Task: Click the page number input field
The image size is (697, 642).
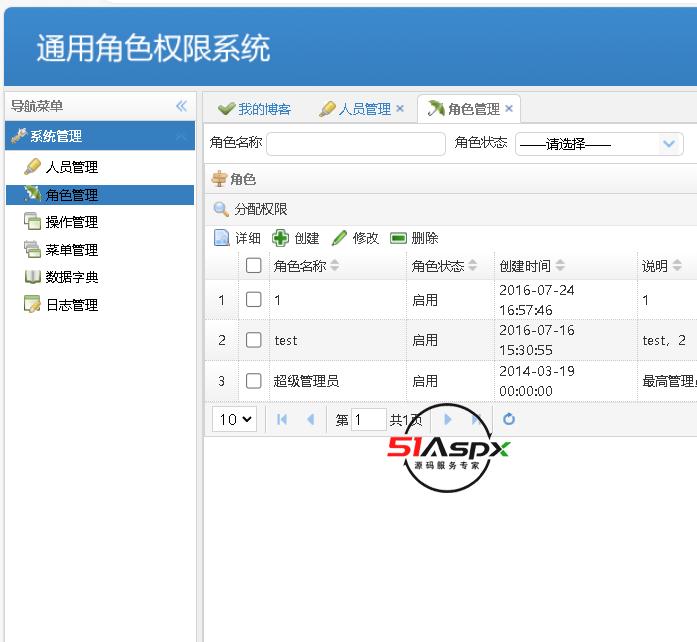Action: click(x=369, y=419)
